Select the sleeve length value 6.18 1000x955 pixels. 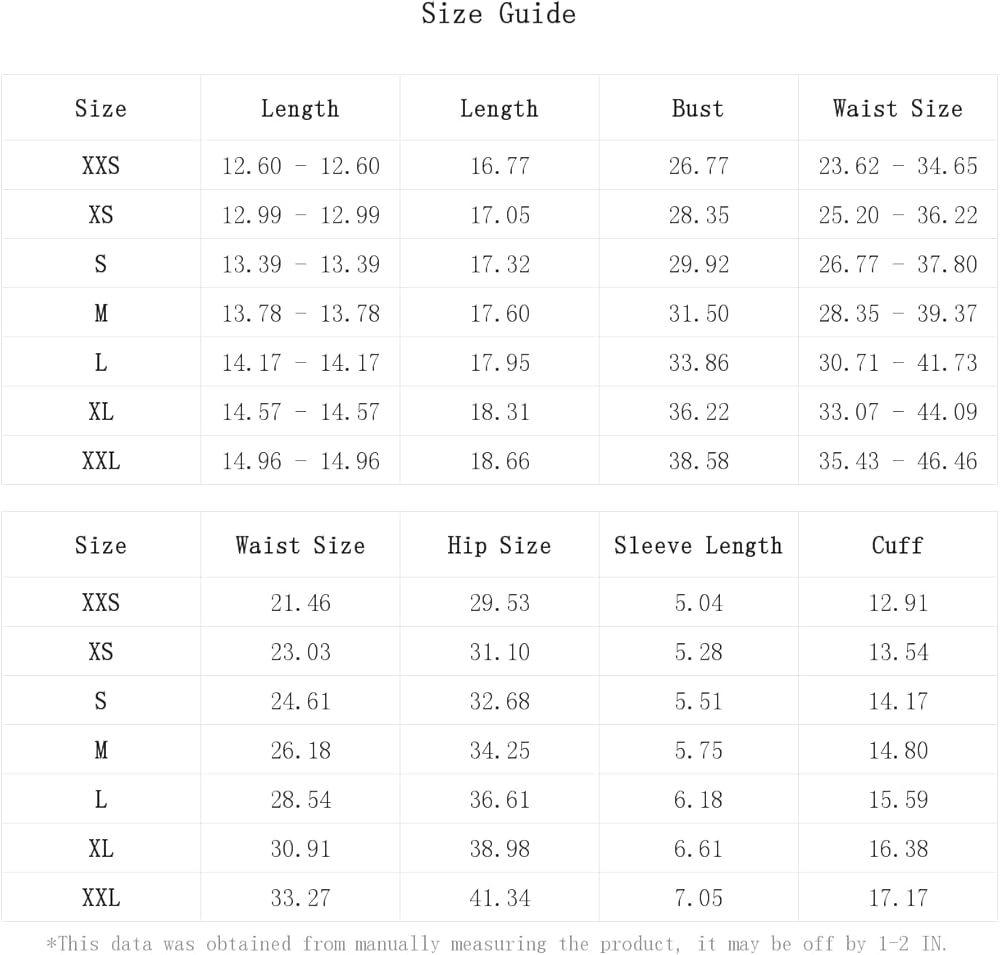[698, 800]
